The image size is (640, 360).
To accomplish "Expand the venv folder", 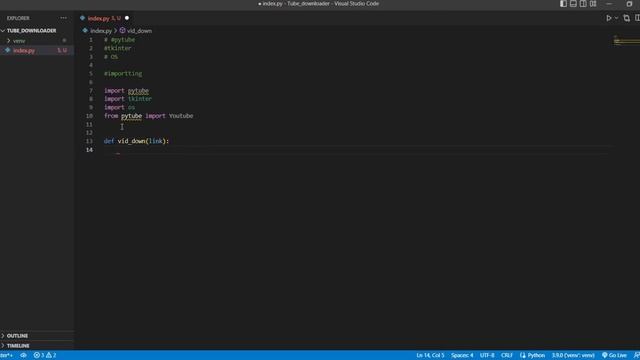I will [x=19, y=41].
